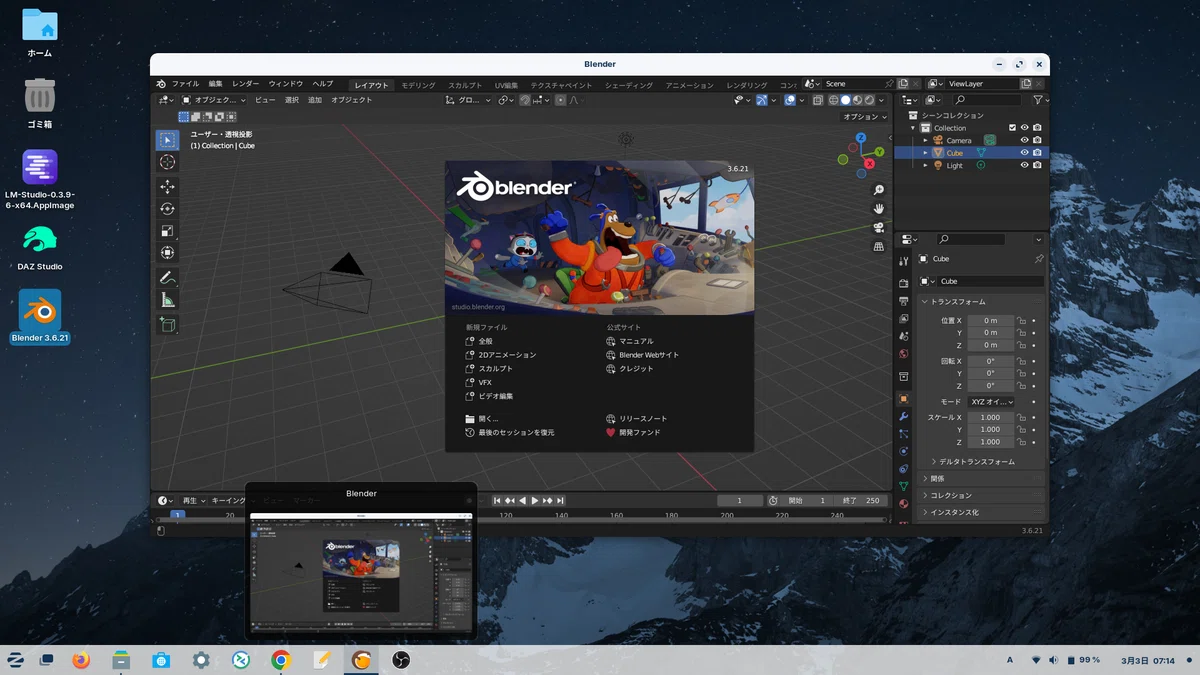This screenshot has height=675, width=1200.
Task: Create new 2Dアニメーション file from splash
Action: 501,355
